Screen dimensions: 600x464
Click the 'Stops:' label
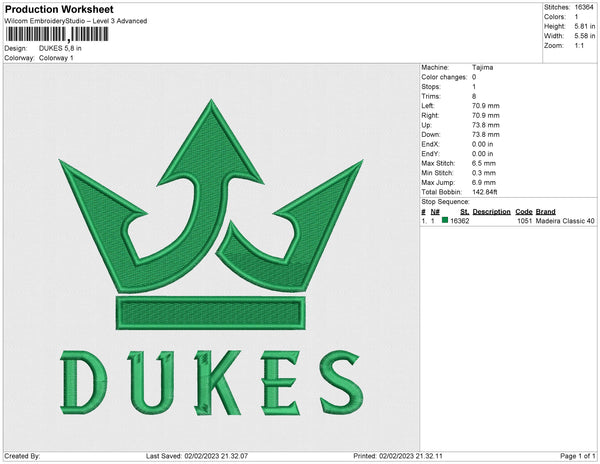431,86
